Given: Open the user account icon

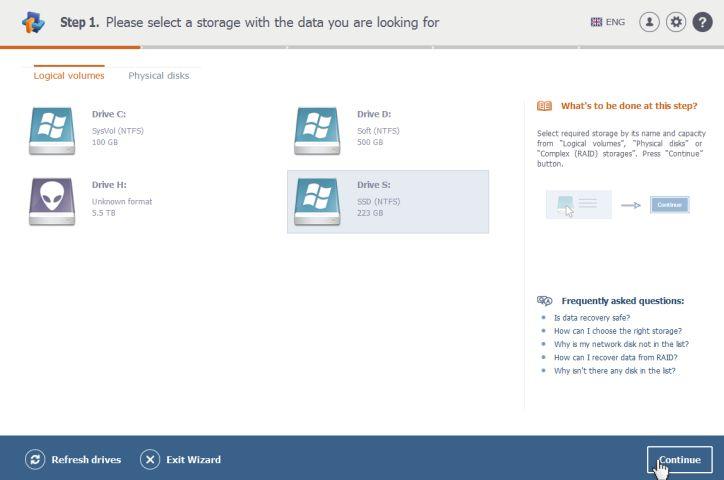Looking at the screenshot, I should click(x=649, y=22).
